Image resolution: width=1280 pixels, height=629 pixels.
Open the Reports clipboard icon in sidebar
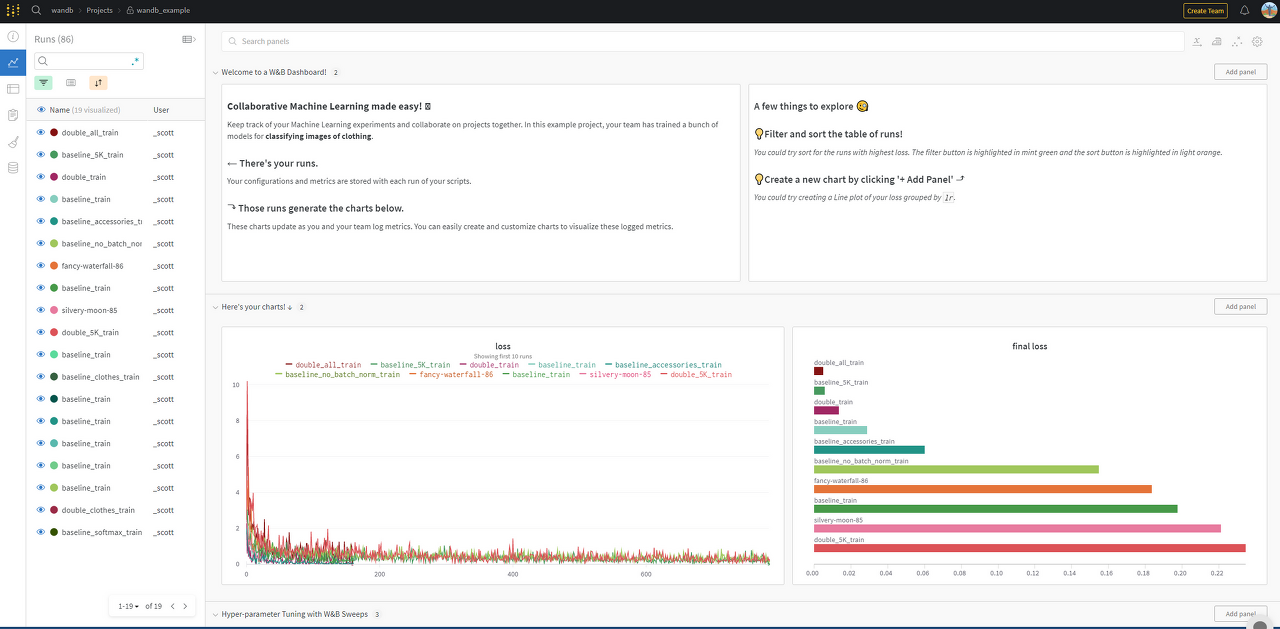pyautogui.click(x=13, y=115)
